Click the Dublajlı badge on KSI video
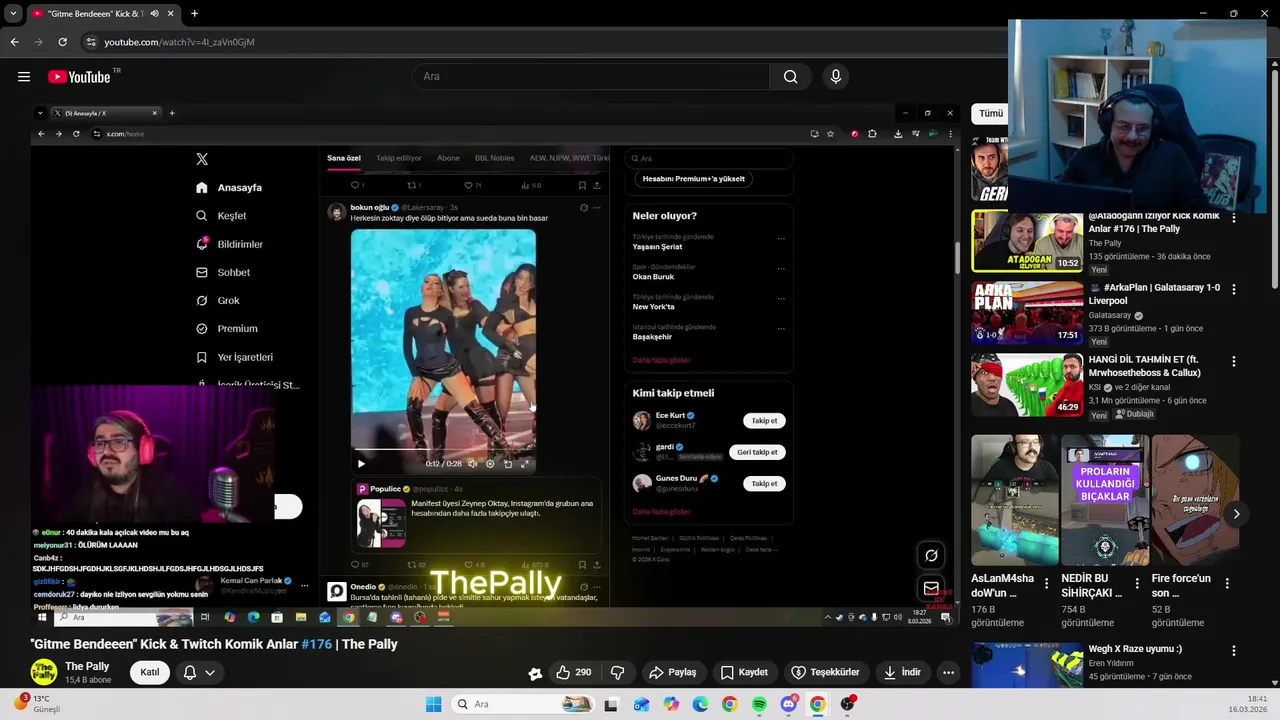Screen dimensions: 1280x720 click(x=1134, y=414)
